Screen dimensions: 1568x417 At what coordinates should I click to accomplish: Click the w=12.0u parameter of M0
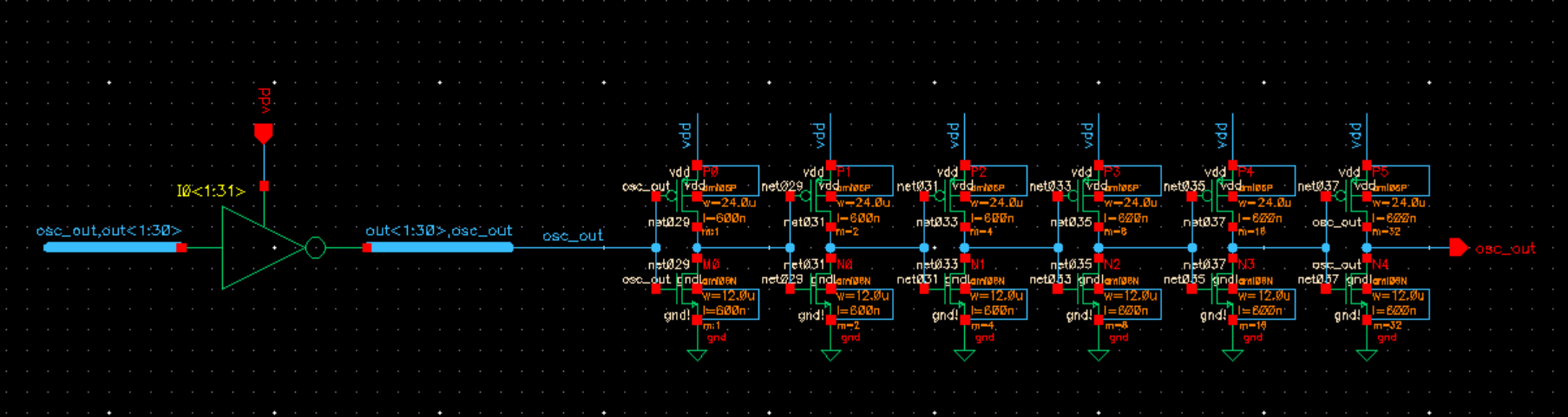coord(729,296)
